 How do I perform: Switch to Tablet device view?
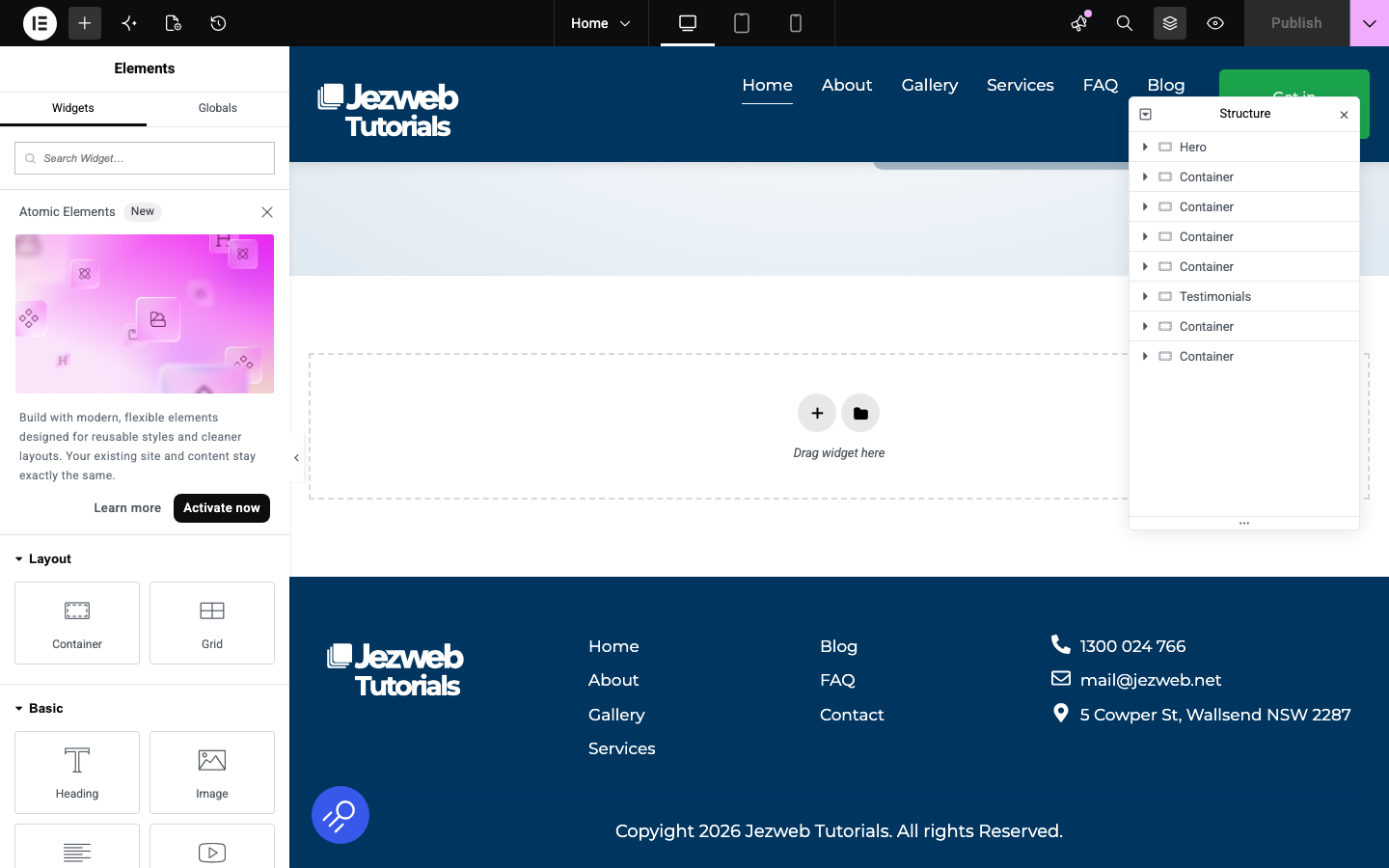click(x=742, y=23)
